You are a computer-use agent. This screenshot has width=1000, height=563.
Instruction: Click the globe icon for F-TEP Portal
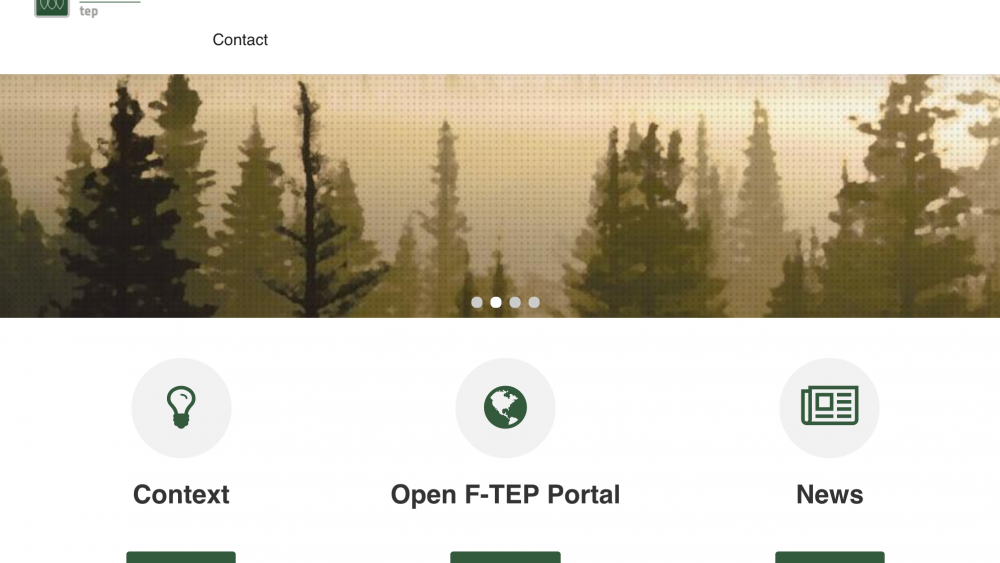pyautogui.click(x=505, y=407)
